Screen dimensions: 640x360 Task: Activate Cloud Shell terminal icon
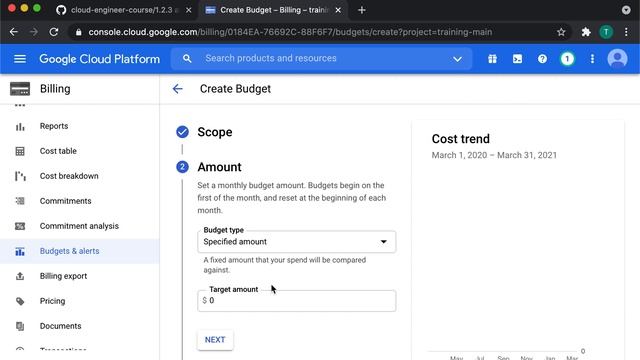coord(517,59)
